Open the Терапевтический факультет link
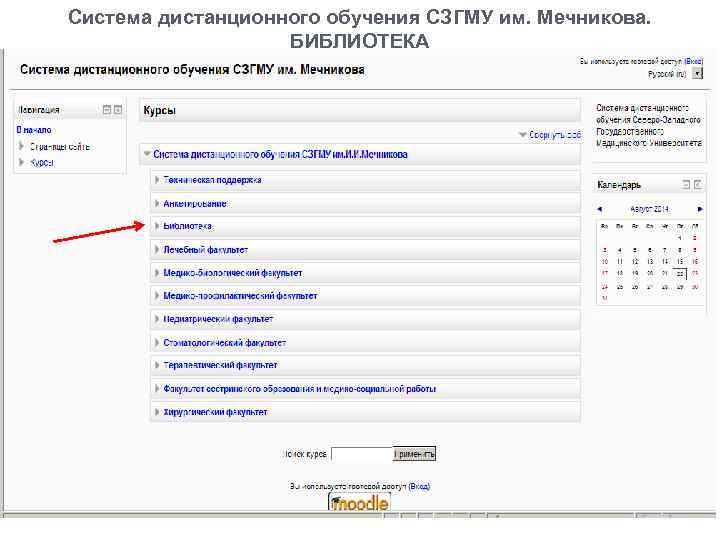The width and height of the screenshot is (720, 540). [x=220, y=365]
